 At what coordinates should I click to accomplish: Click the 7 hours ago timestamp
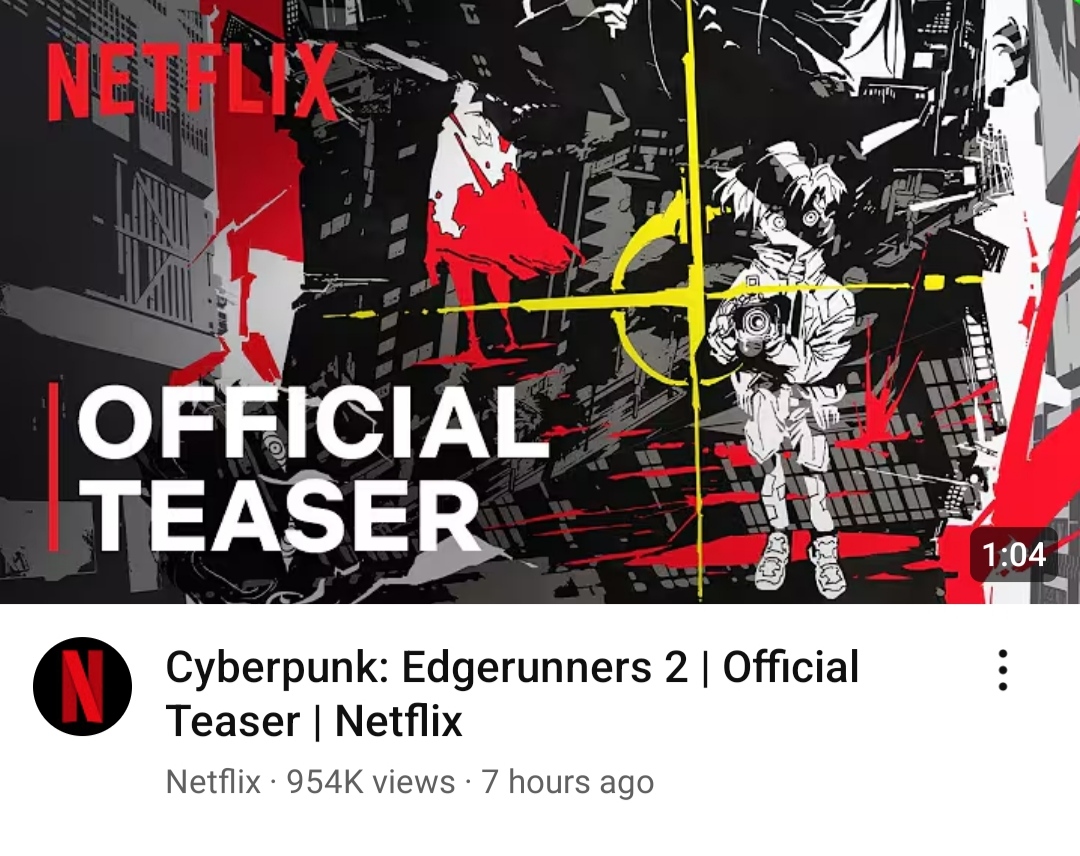(568, 782)
